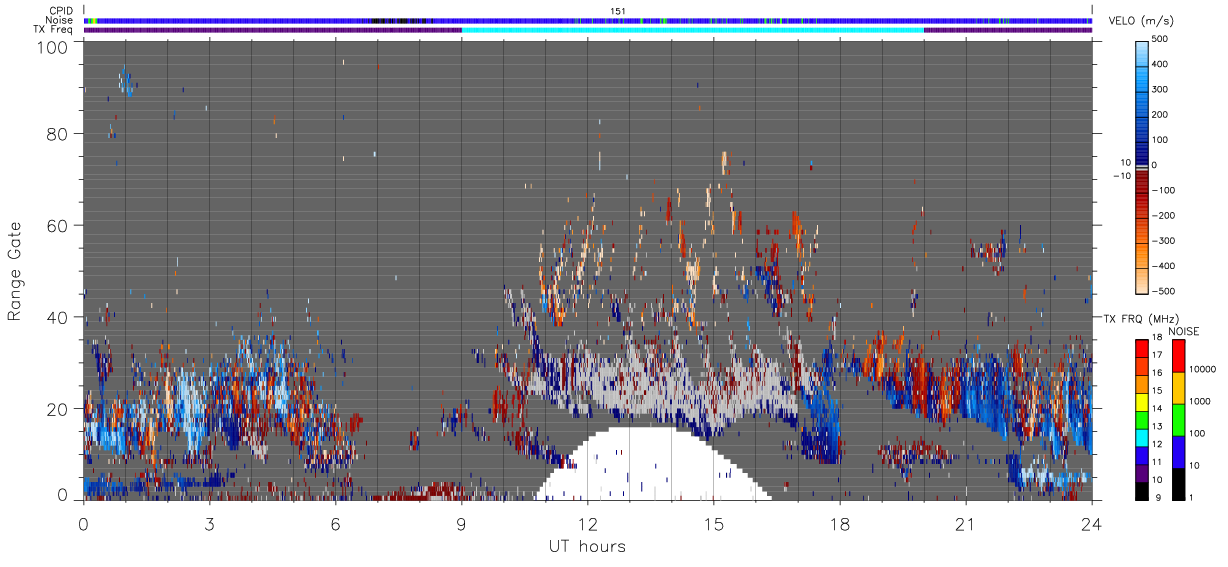The image size is (1228, 567).
Task: Select the 'TX Freq' row label at top left
Action: [x=55, y=30]
